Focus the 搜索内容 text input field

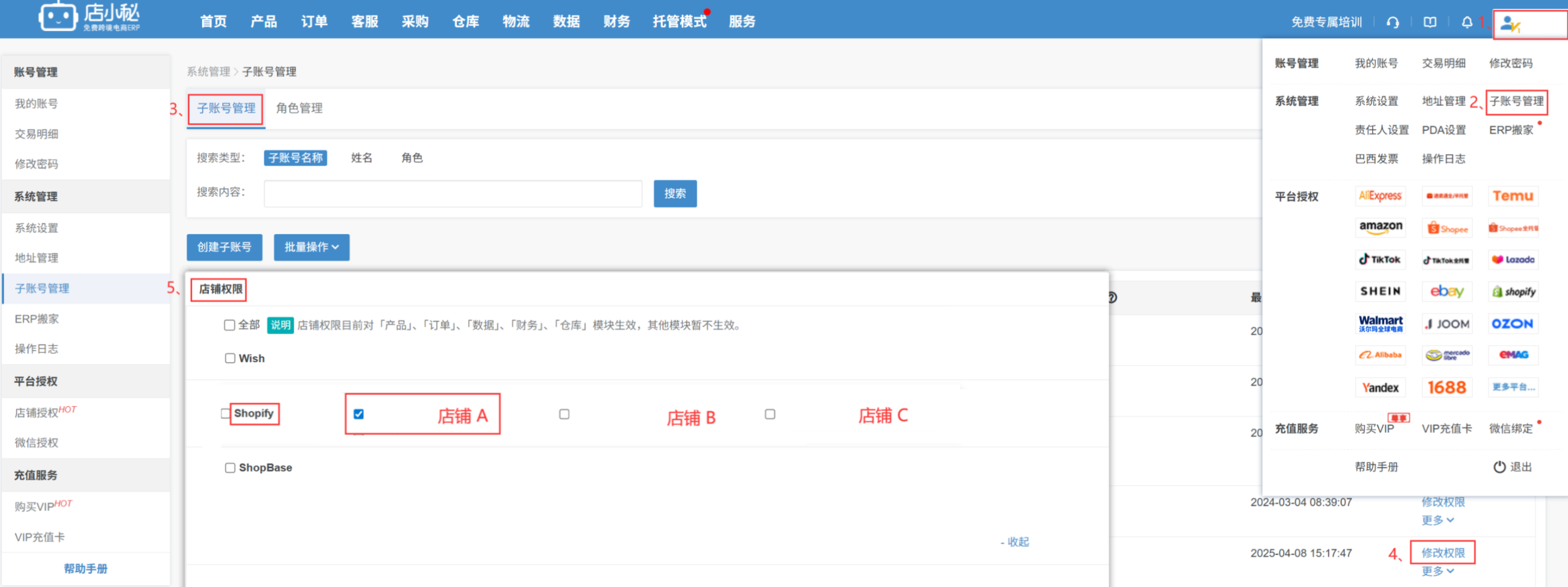tap(452, 194)
